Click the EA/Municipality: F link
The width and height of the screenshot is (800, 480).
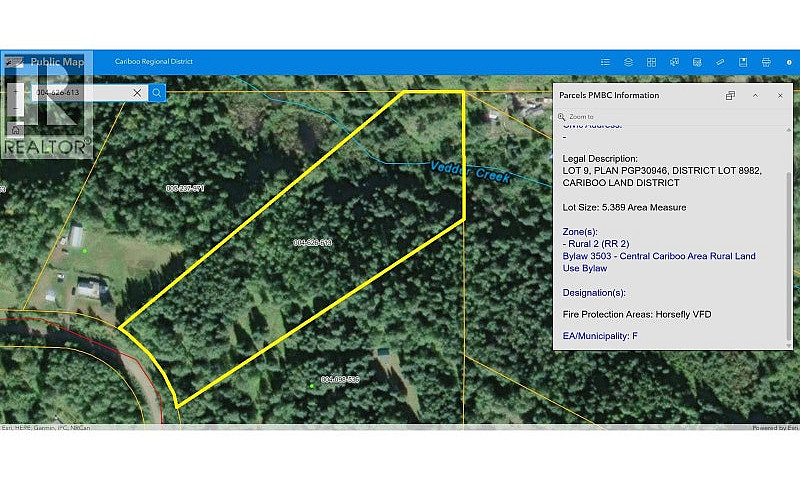click(600, 336)
